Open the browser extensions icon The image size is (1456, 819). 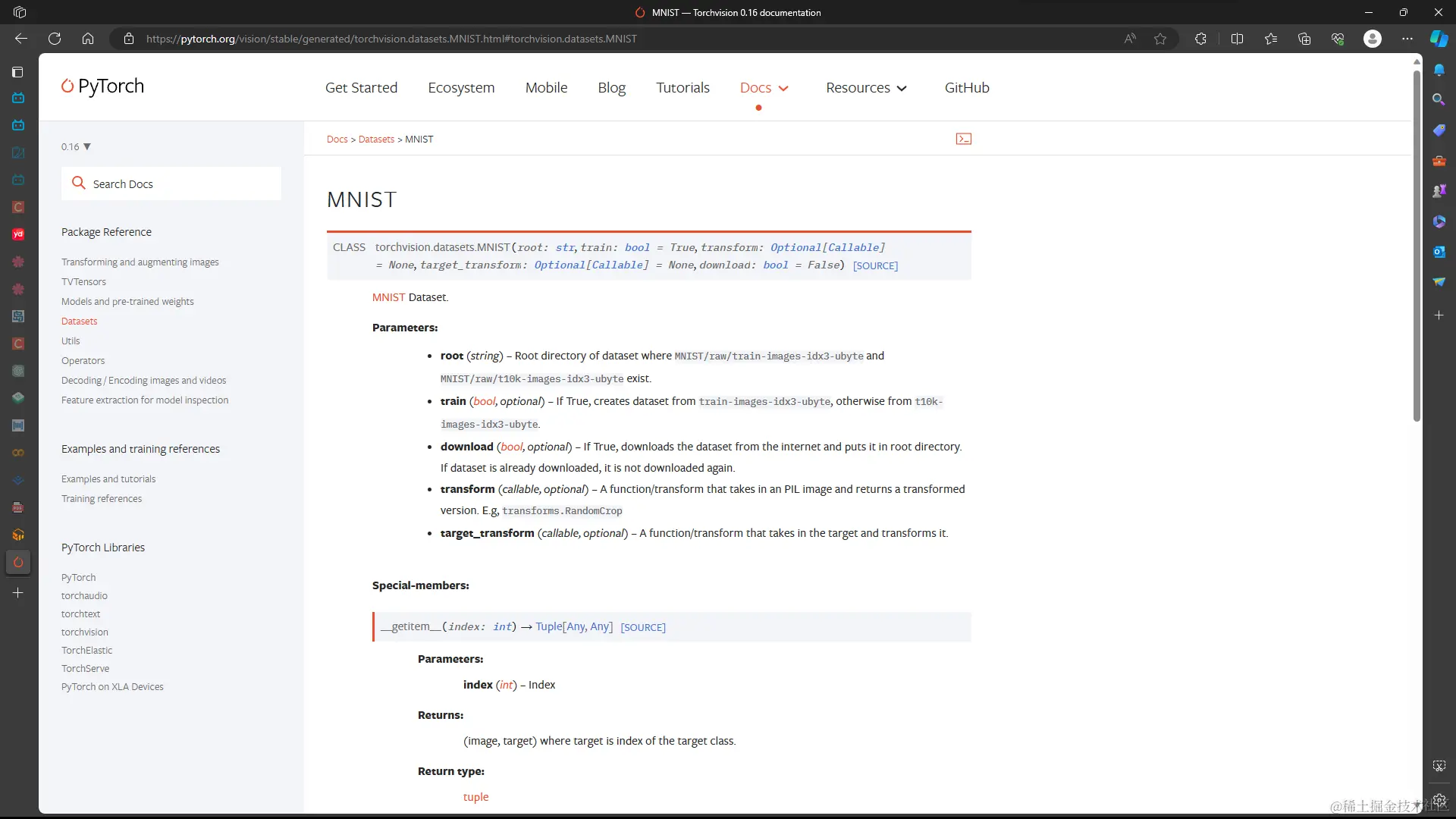point(1200,39)
